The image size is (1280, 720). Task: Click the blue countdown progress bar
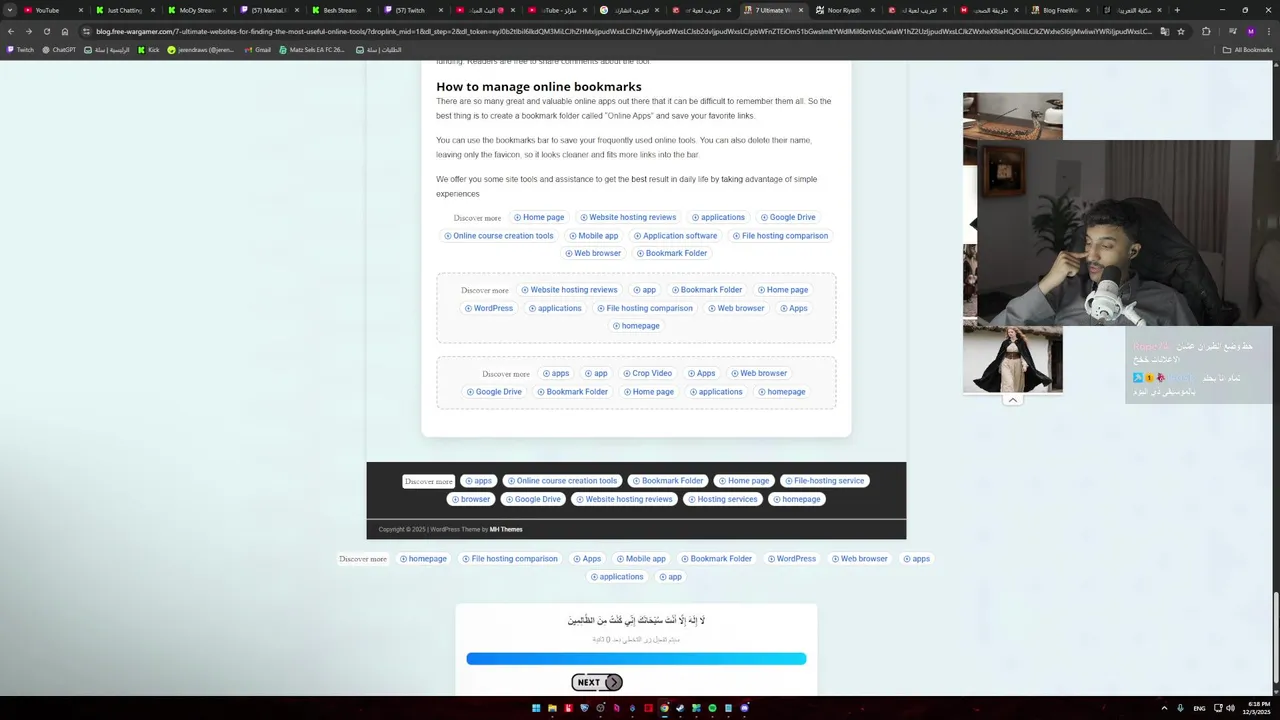[x=636, y=659]
